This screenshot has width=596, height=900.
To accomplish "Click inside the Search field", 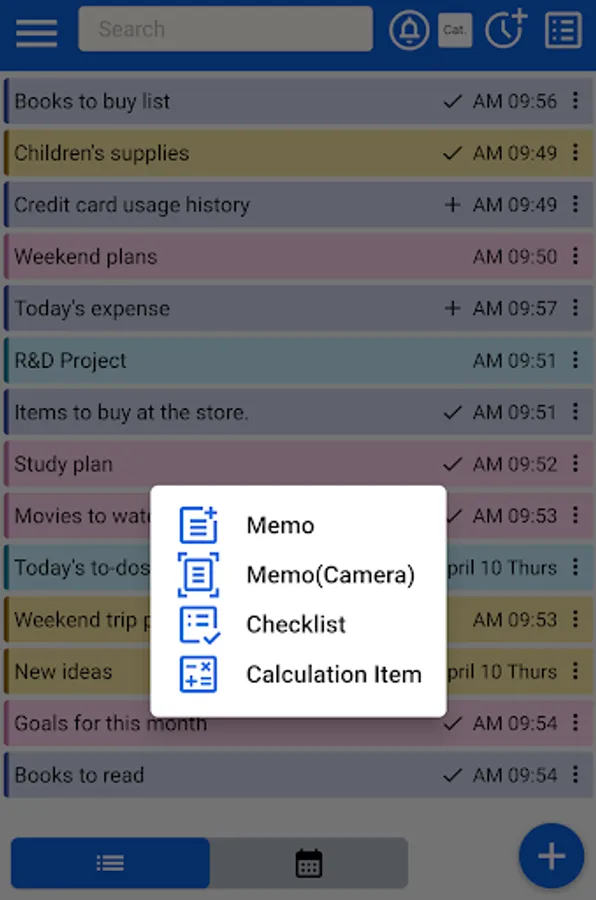I will [225, 29].
